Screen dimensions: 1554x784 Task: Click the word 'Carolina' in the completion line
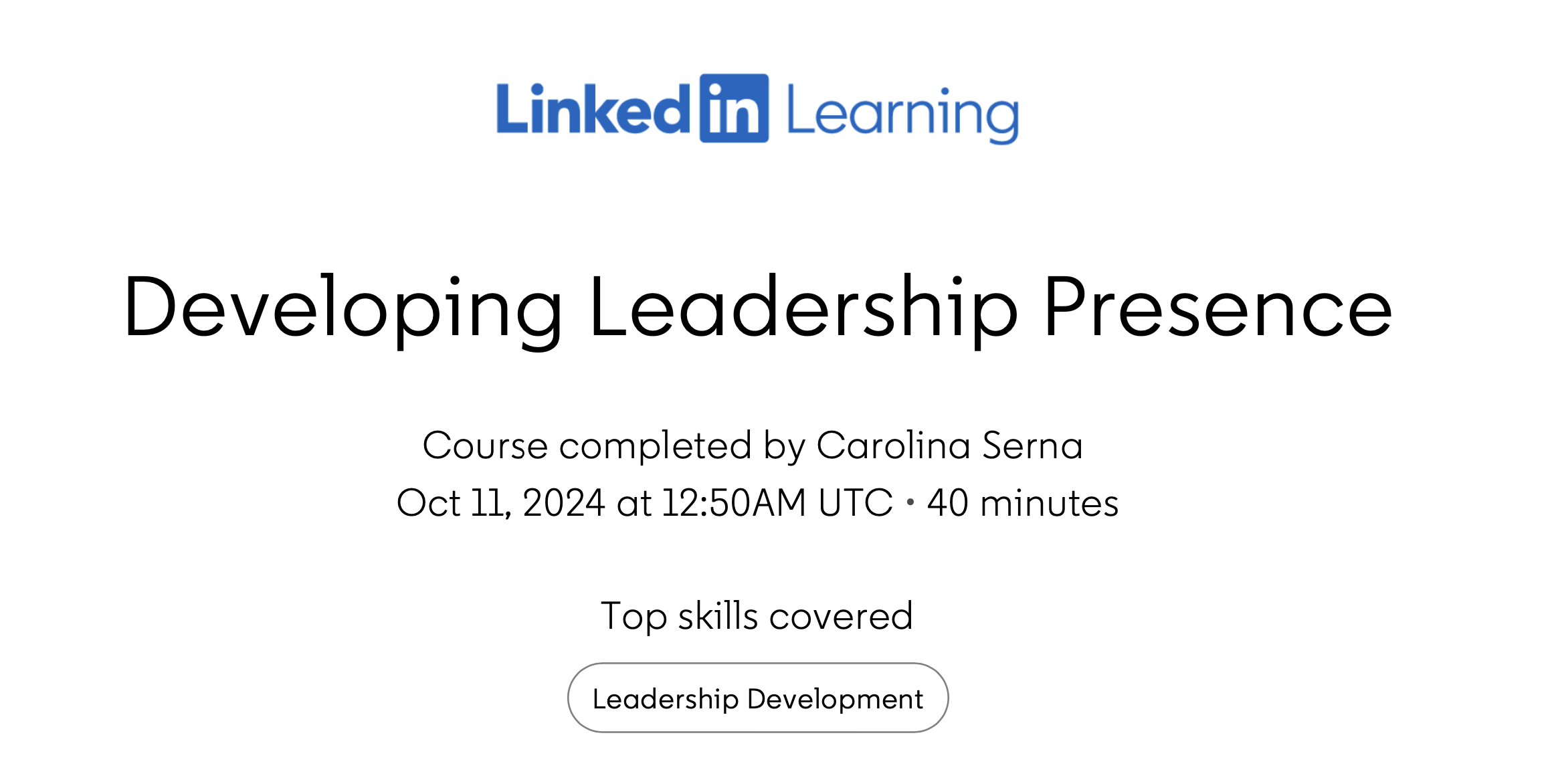coord(894,446)
